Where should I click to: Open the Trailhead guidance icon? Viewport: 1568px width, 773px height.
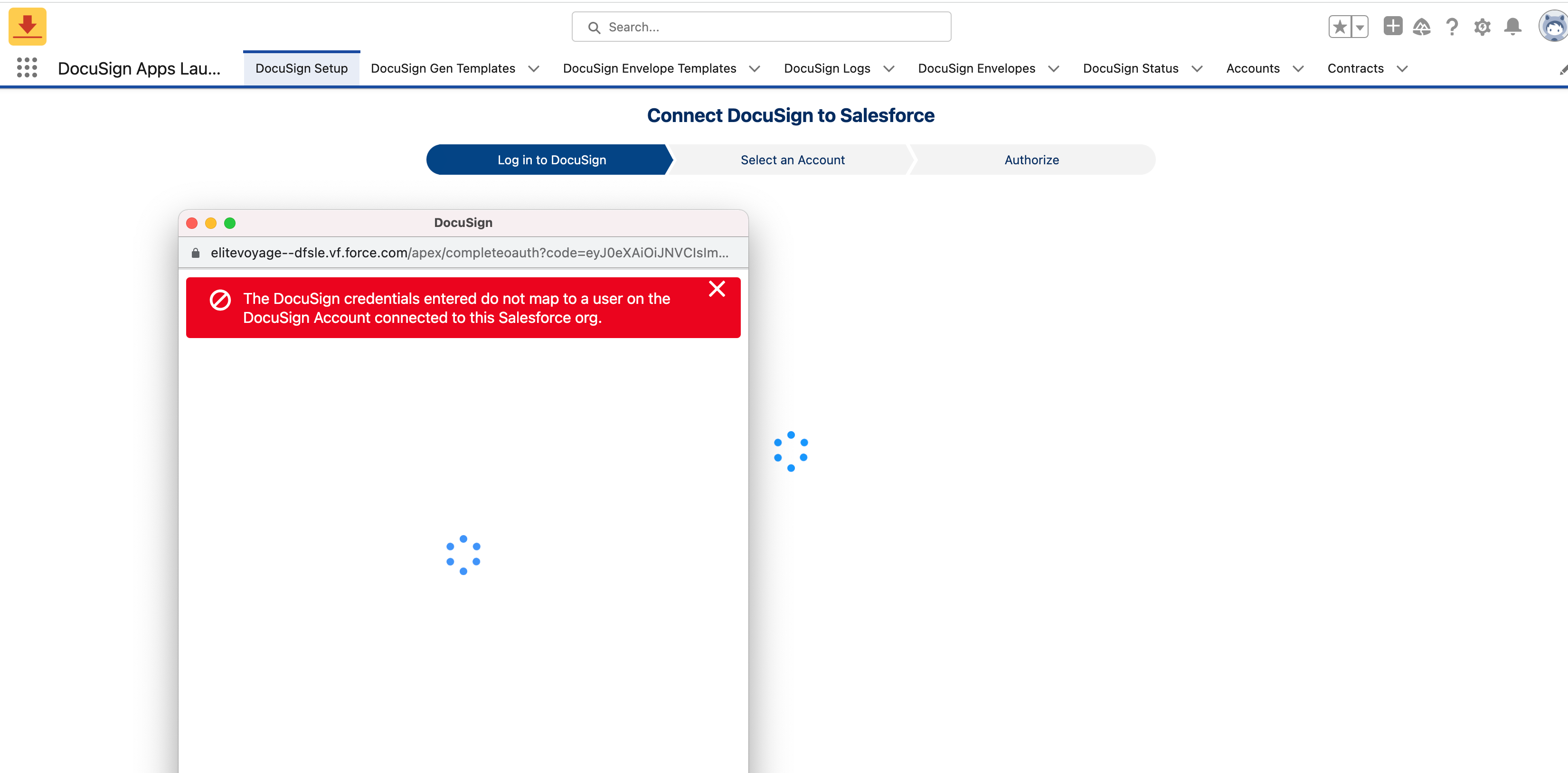click(x=1422, y=27)
